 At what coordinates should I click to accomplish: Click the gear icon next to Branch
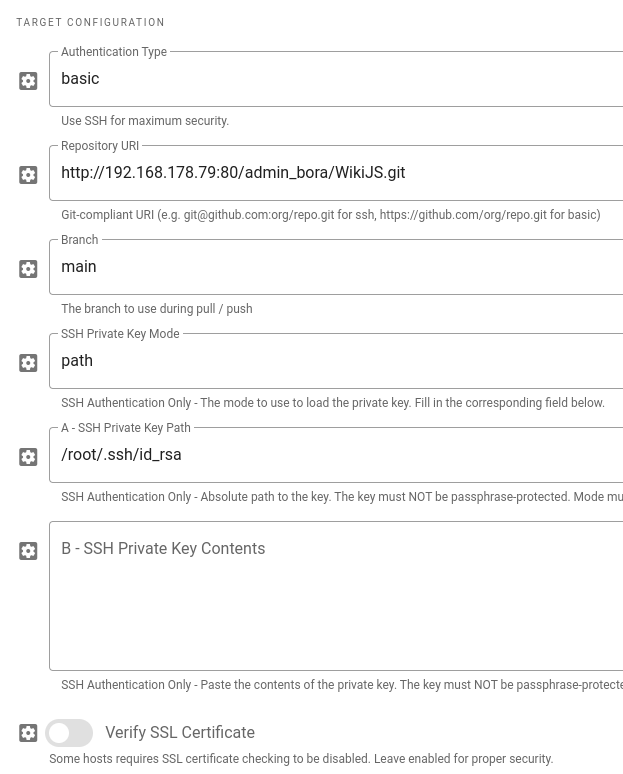pyautogui.click(x=28, y=269)
